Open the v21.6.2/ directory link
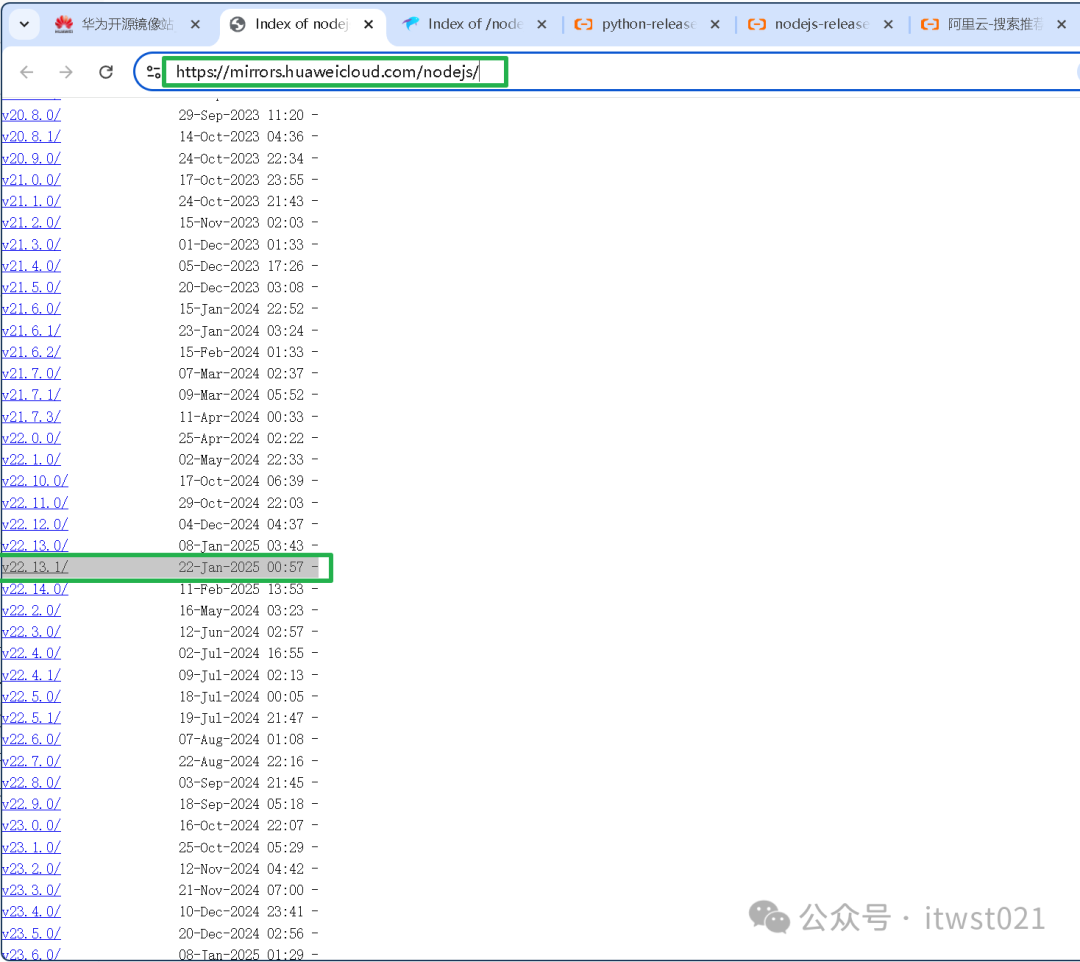This screenshot has width=1080, height=962. point(31,352)
